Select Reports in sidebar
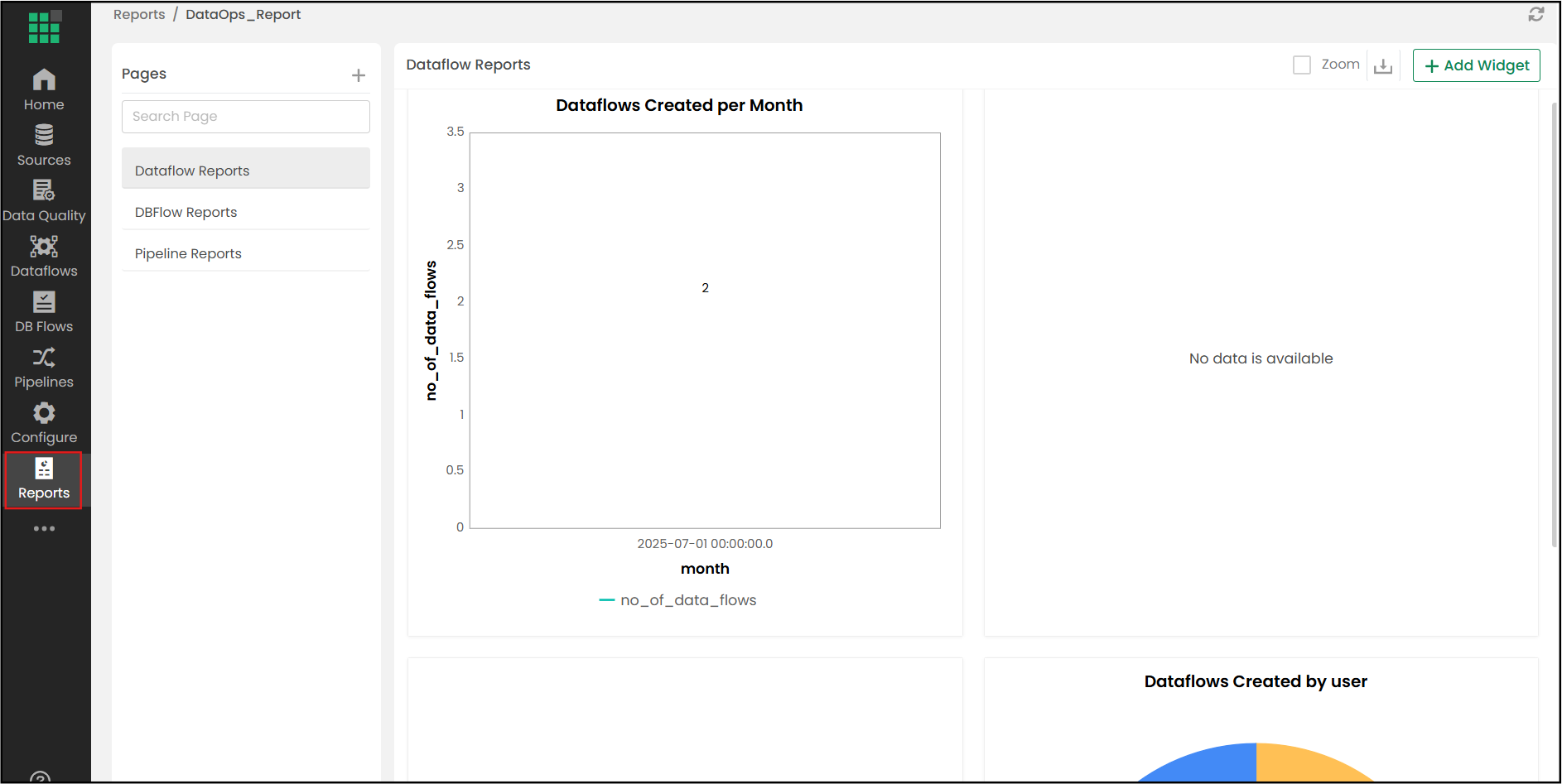 tap(44, 479)
